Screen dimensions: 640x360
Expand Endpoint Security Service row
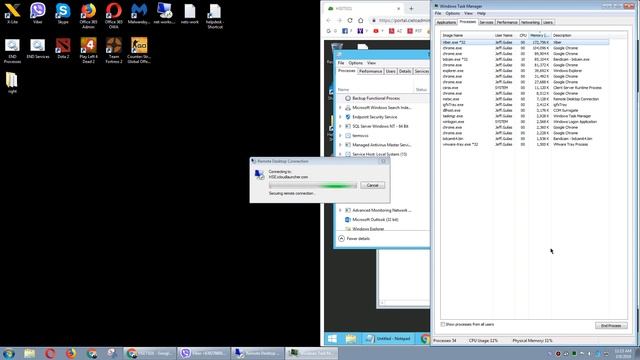[x=340, y=117]
